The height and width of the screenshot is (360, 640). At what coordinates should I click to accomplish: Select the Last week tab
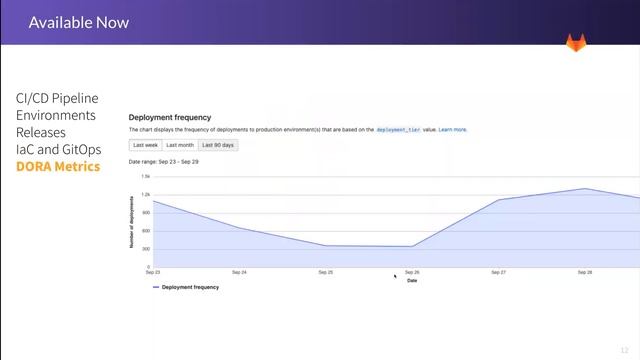pos(145,145)
